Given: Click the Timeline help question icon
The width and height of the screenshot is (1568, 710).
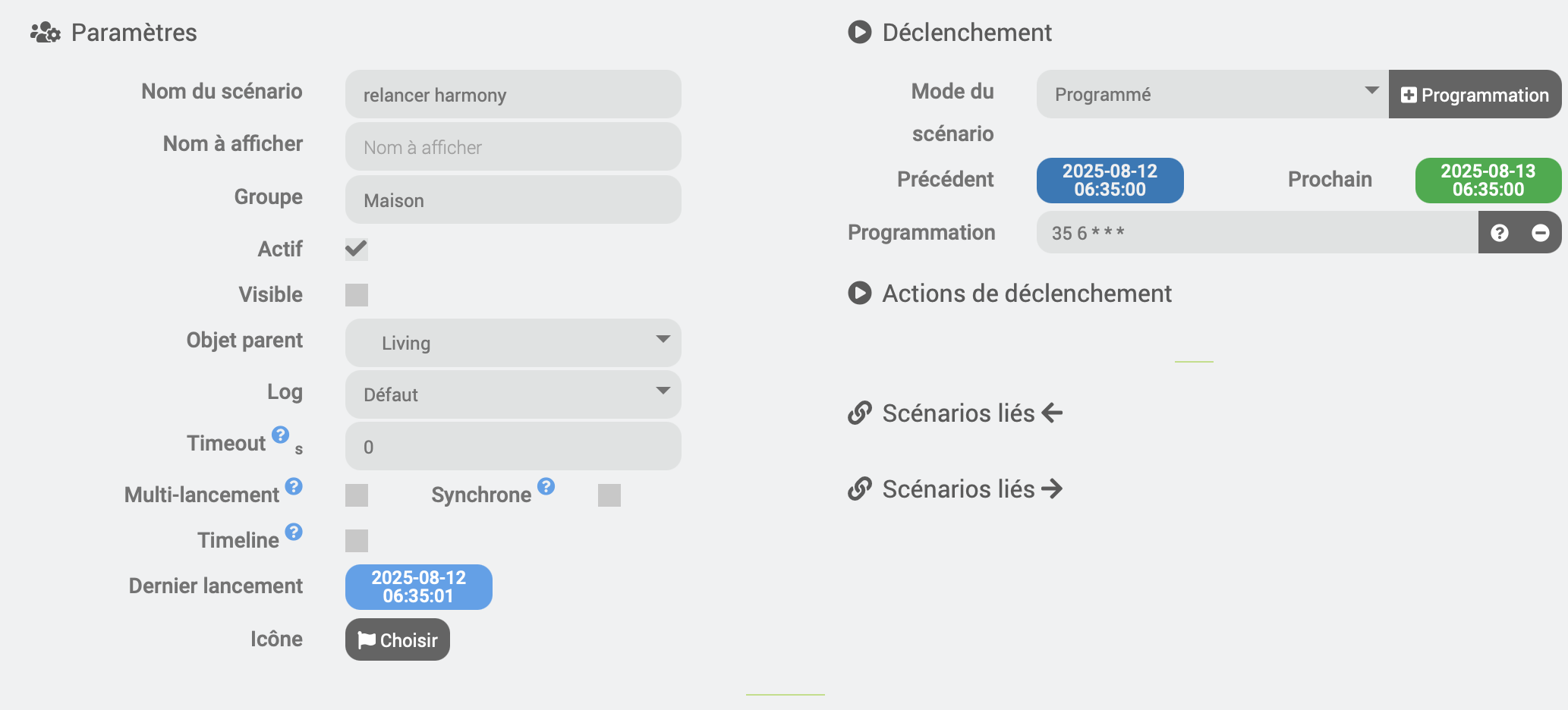Looking at the screenshot, I should coord(294,532).
